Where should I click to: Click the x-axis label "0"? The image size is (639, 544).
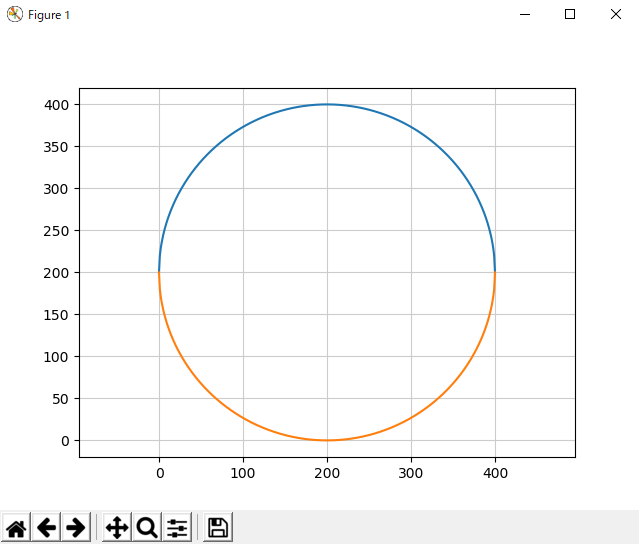160,473
